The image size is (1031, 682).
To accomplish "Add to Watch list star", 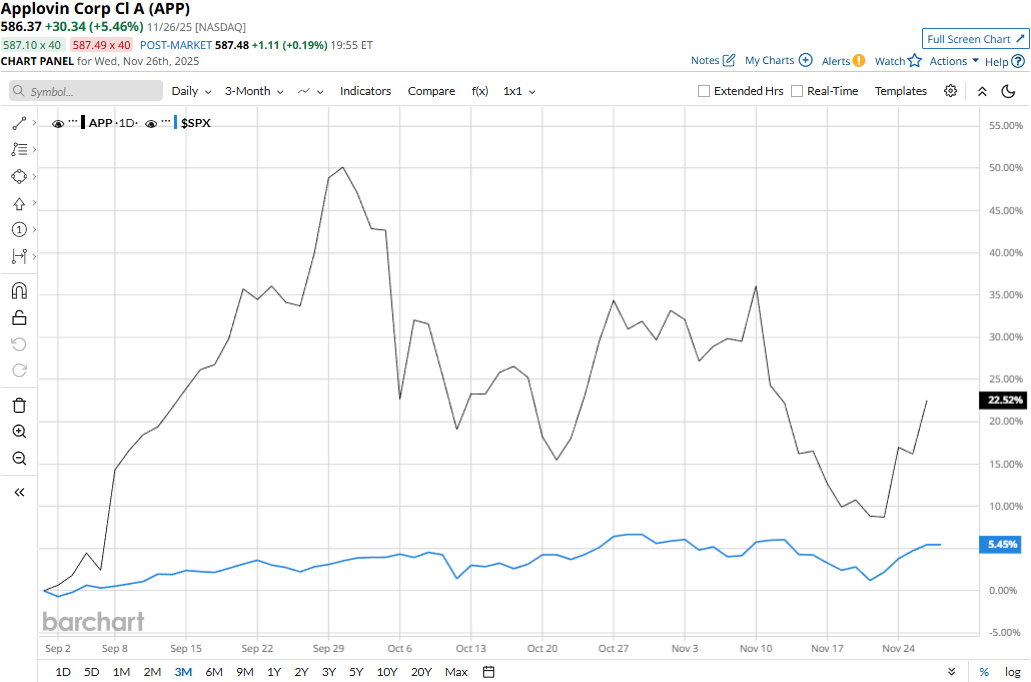I will click(x=915, y=61).
